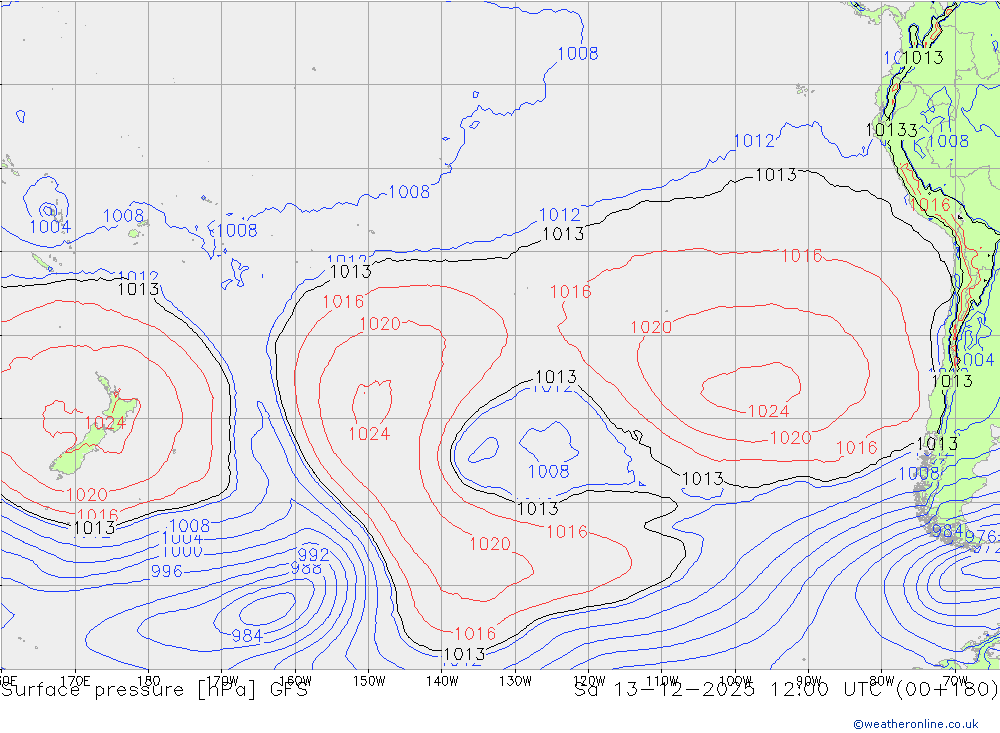
Task: Click the 984 low label south of 160W
Action: point(247,635)
